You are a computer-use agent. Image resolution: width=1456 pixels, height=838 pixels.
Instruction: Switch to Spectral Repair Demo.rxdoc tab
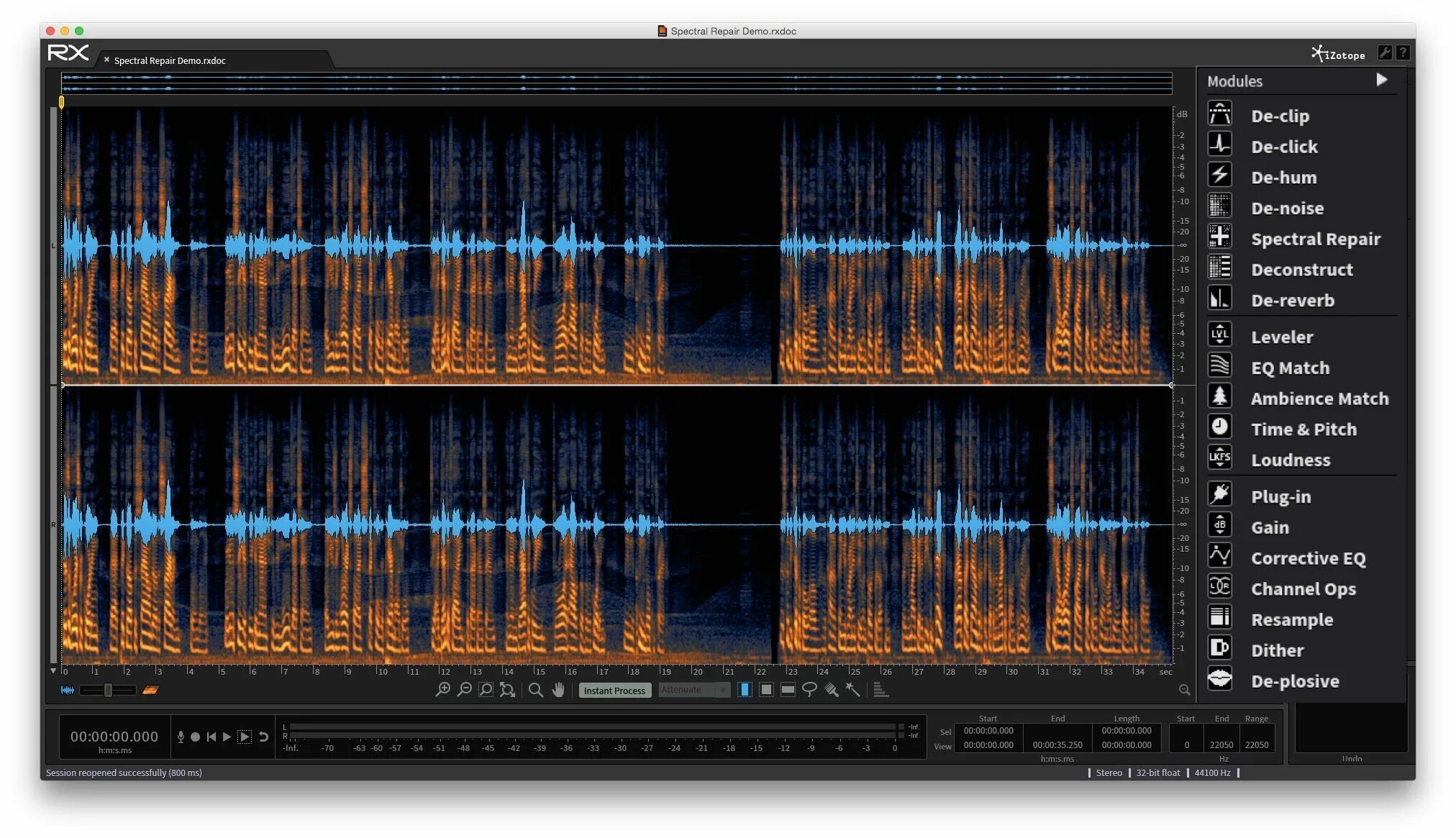[x=170, y=60]
